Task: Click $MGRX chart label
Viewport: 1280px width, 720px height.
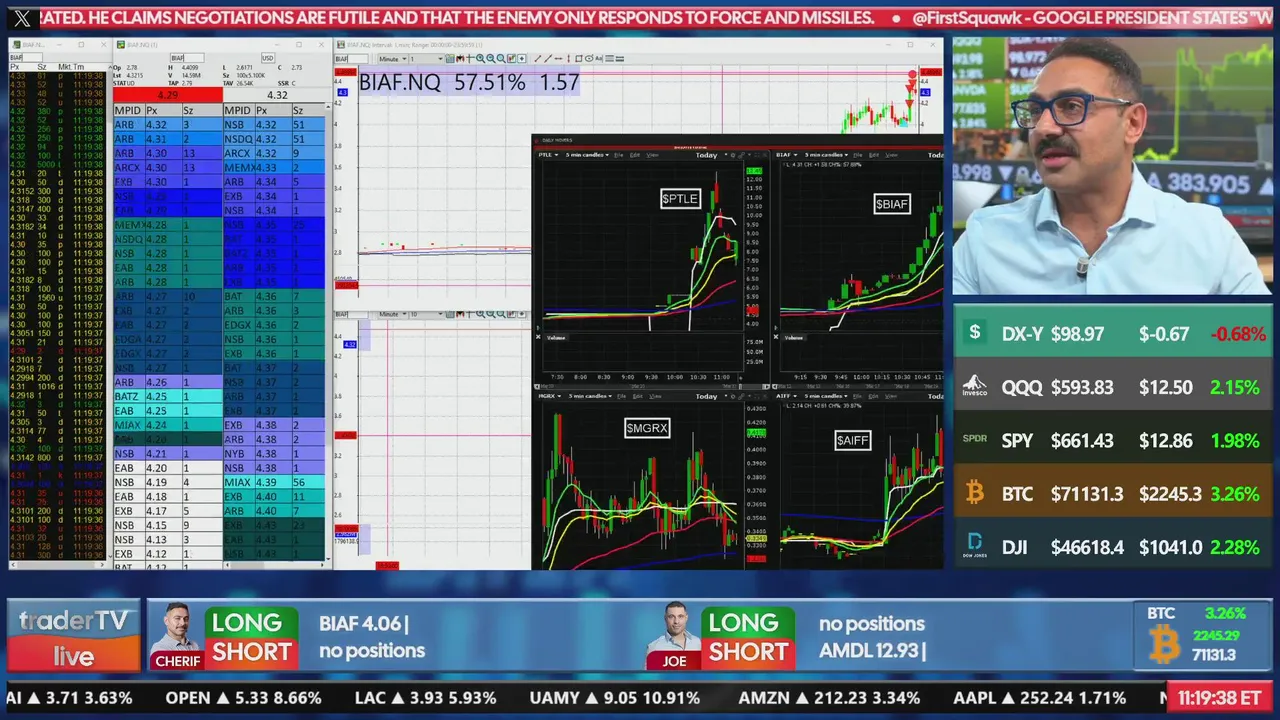Action: [646, 428]
